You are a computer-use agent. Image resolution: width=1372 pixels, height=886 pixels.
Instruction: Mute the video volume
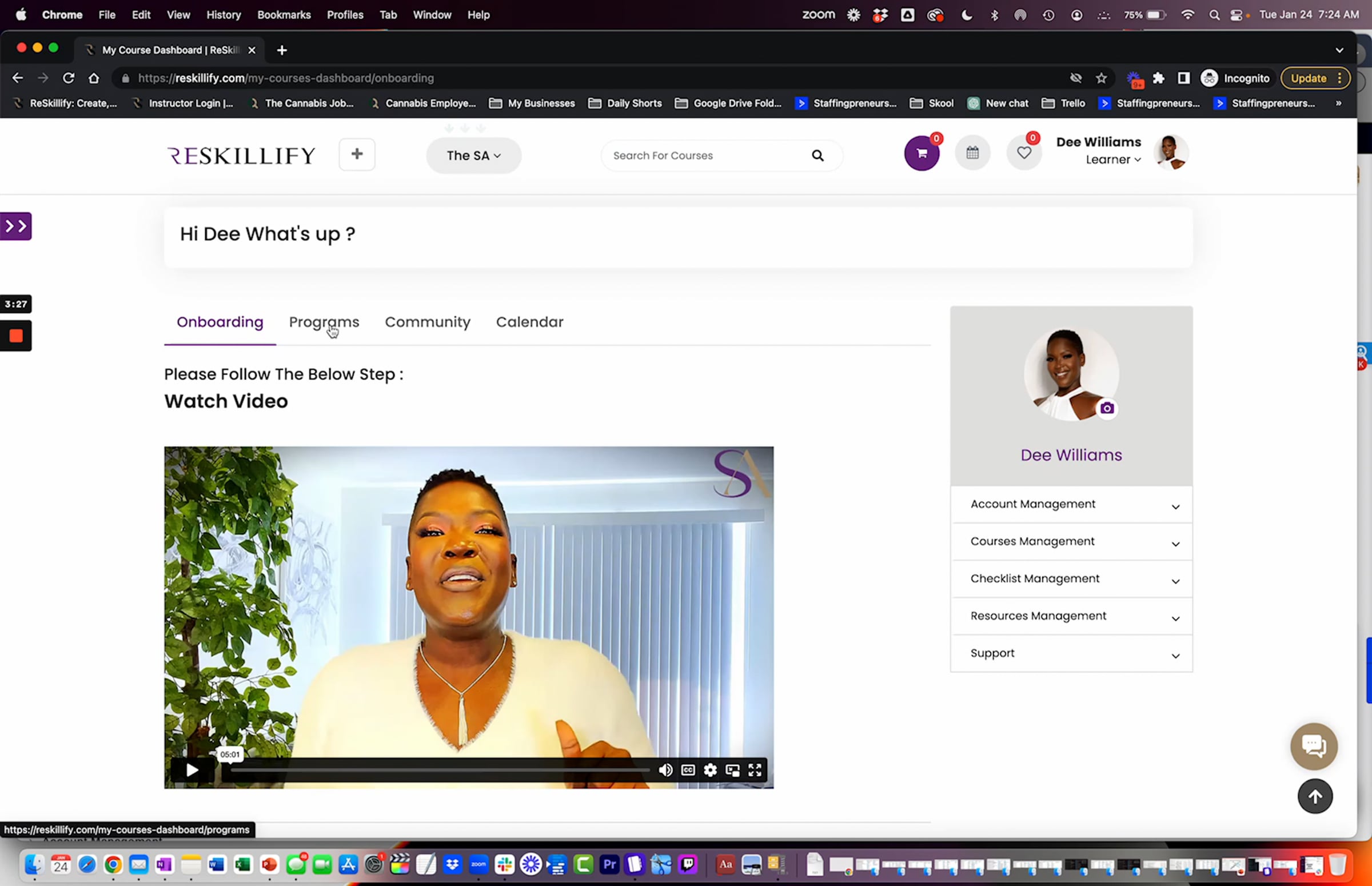[665, 771]
